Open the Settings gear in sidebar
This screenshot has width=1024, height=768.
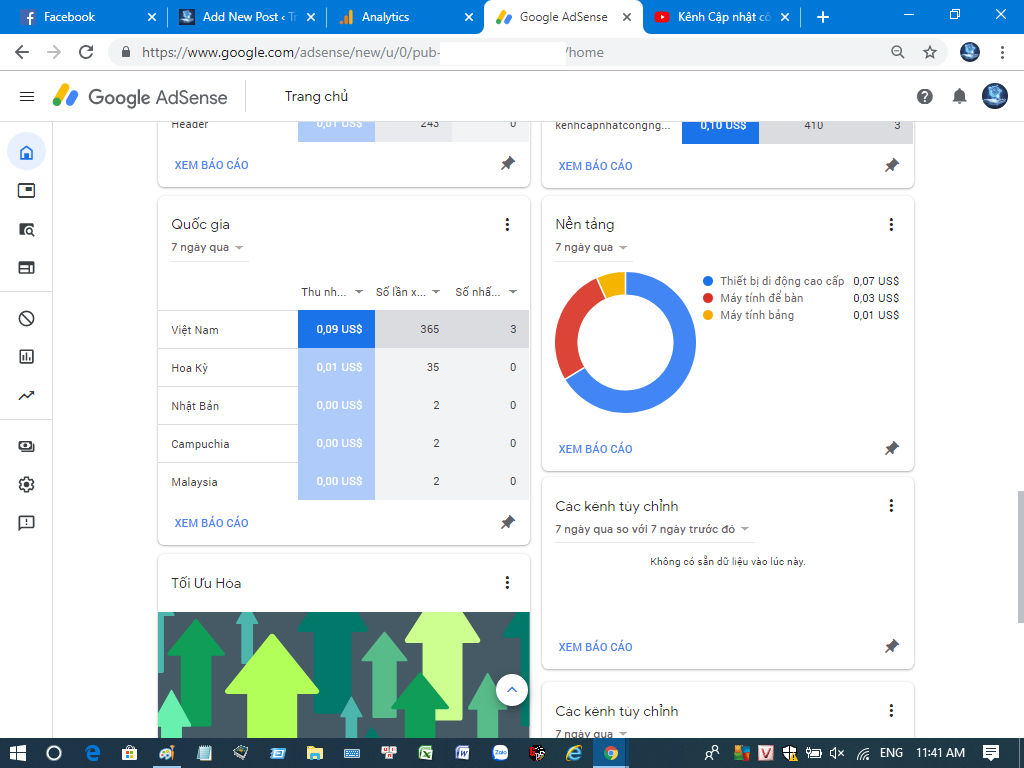pyautogui.click(x=27, y=485)
